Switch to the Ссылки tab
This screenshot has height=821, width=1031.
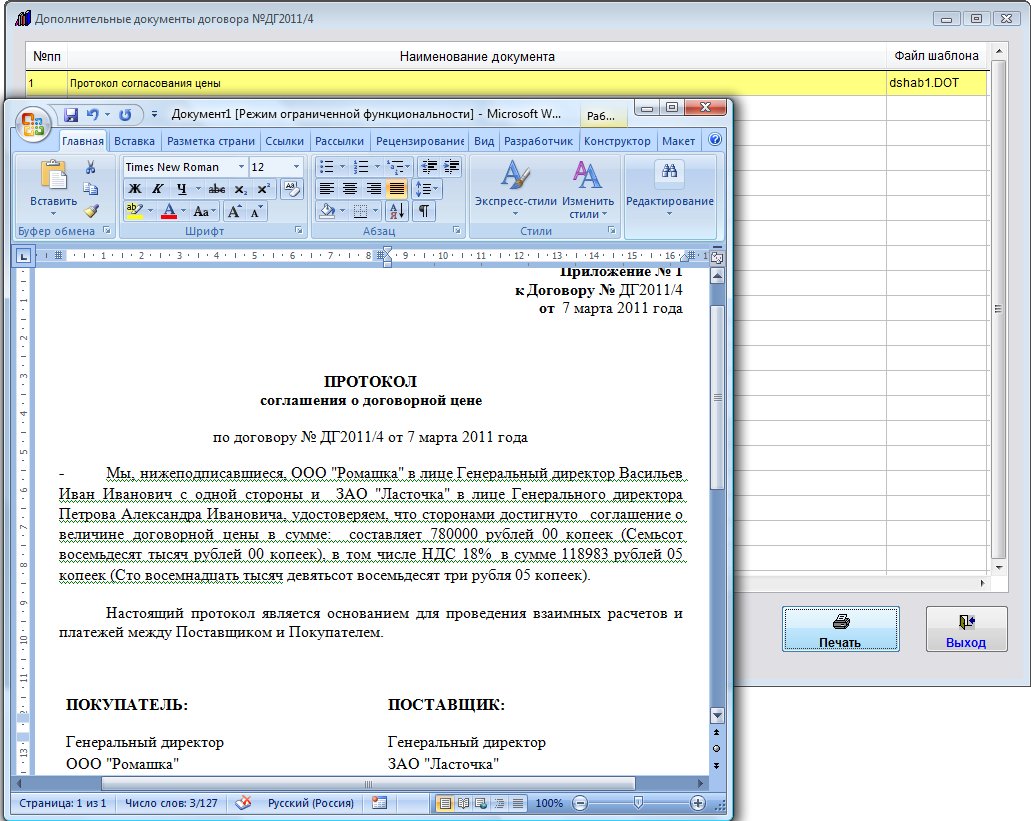coord(284,141)
